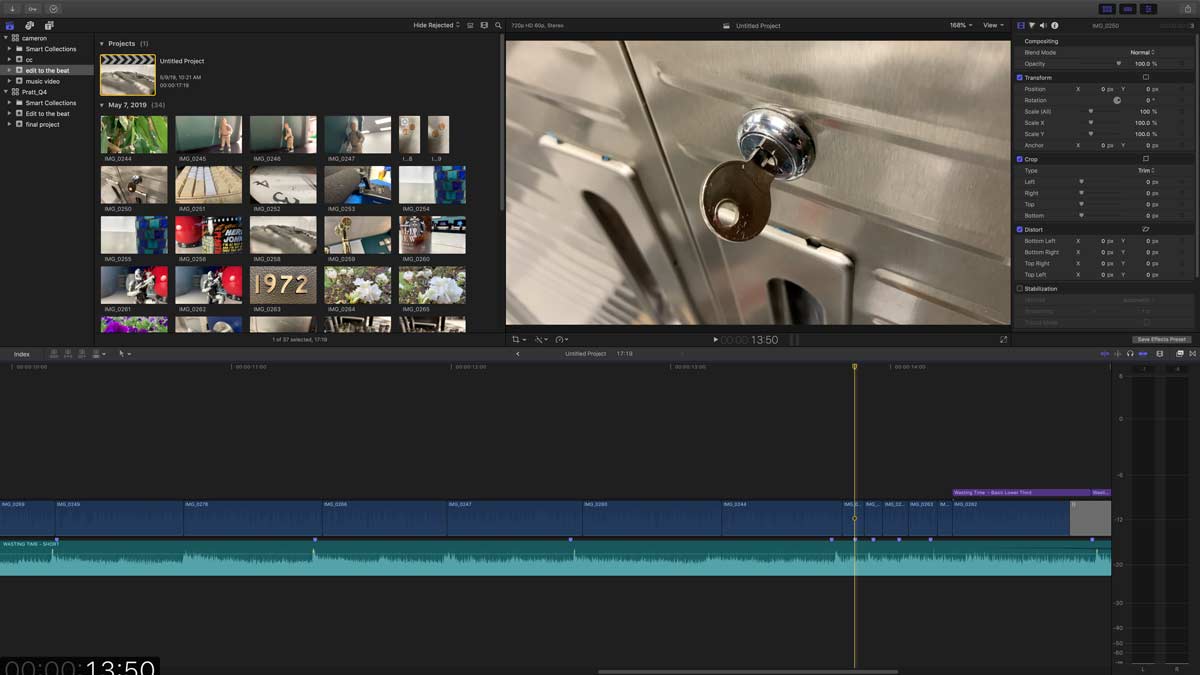Uncheck the Transform checkbox
Image resolution: width=1200 pixels, height=675 pixels.
(1020, 77)
